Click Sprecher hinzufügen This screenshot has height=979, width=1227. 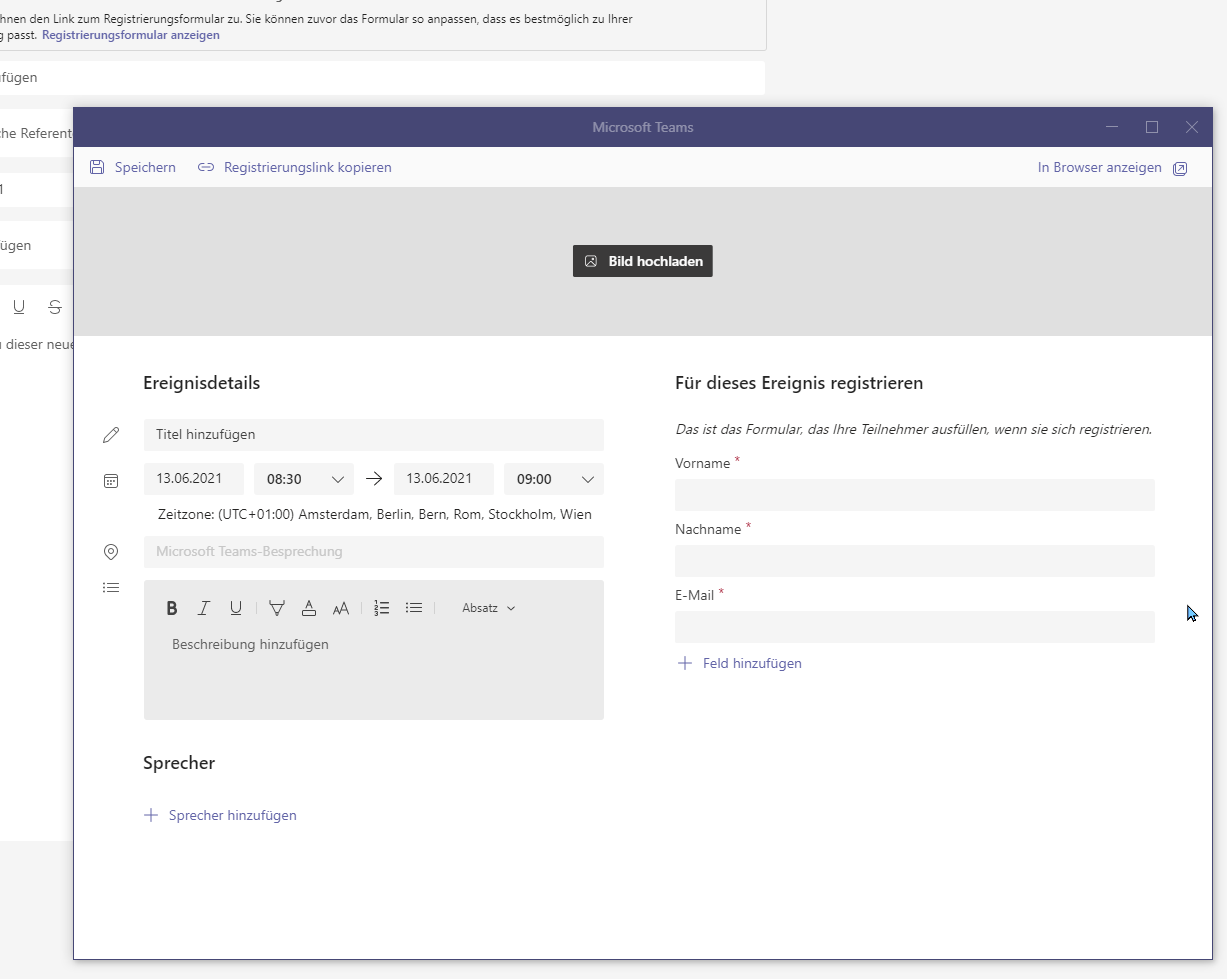pyautogui.click(x=221, y=815)
